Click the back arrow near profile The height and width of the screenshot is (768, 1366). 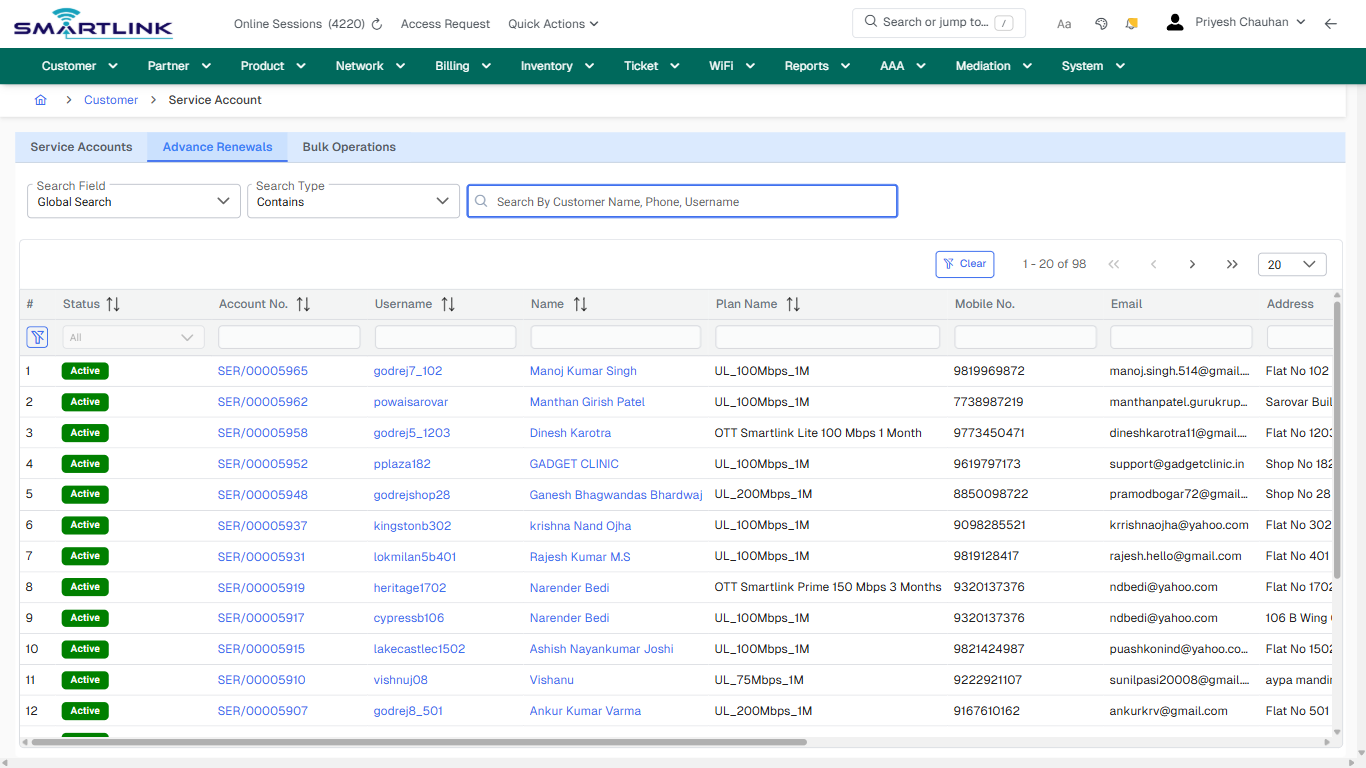click(1331, 22)
